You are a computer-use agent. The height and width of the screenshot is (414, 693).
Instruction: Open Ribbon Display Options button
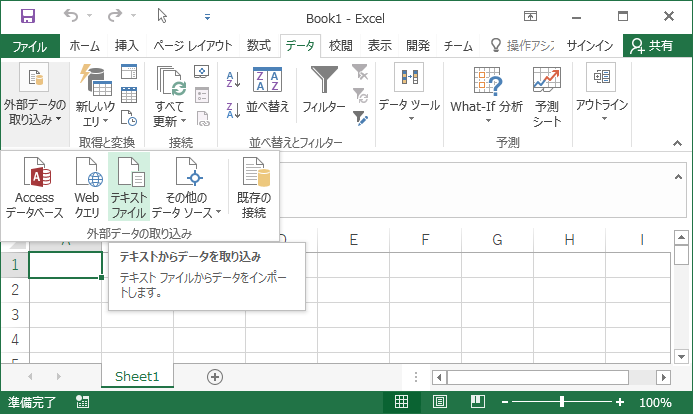click(530, 16)
